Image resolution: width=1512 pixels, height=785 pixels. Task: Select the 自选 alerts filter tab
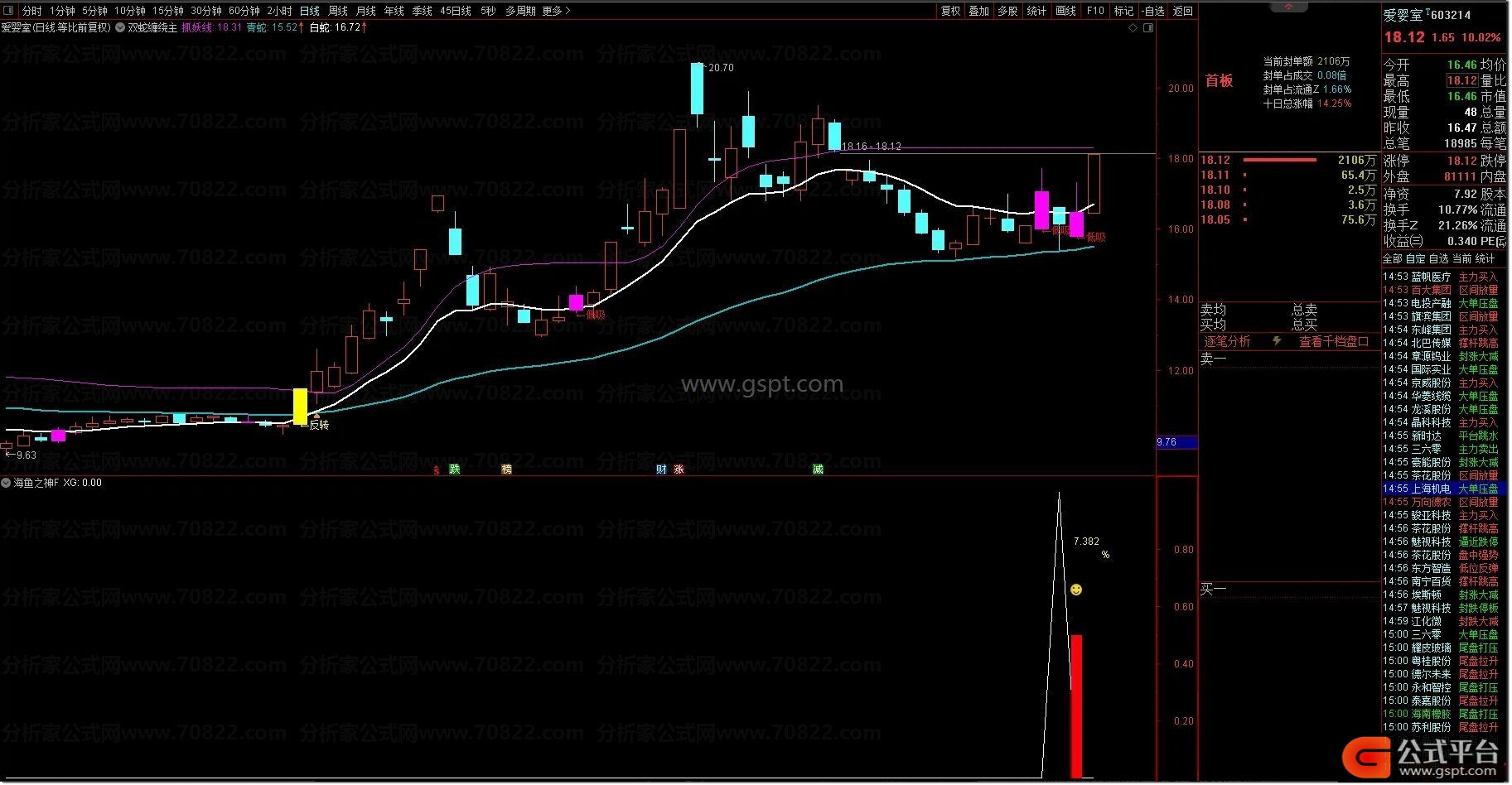point(1438,259)
